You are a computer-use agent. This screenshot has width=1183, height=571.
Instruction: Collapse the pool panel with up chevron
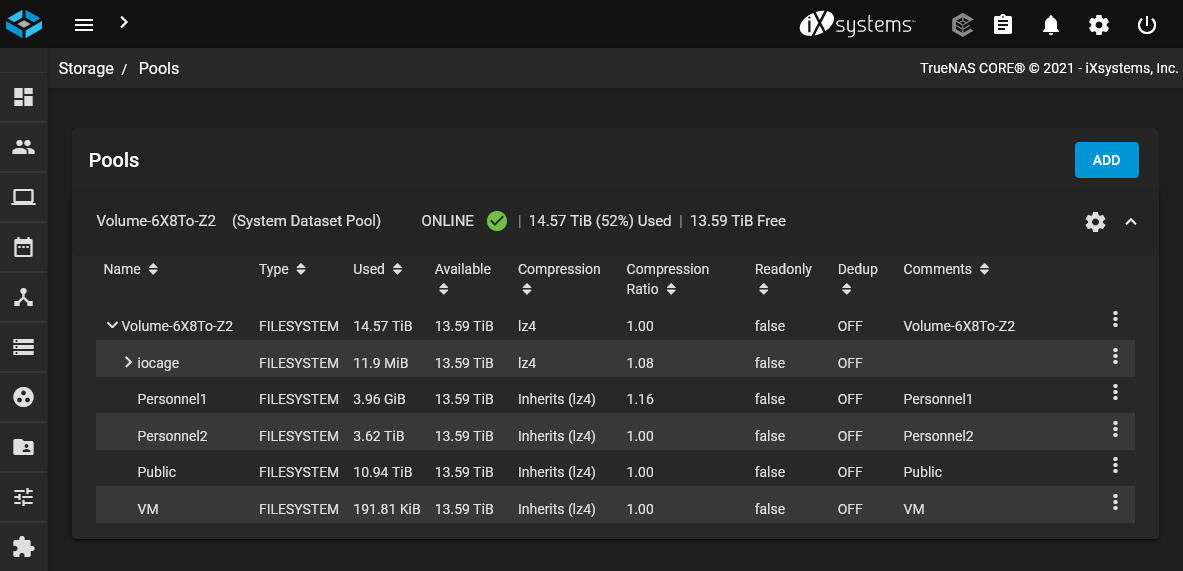click(x=1130, y=222)
